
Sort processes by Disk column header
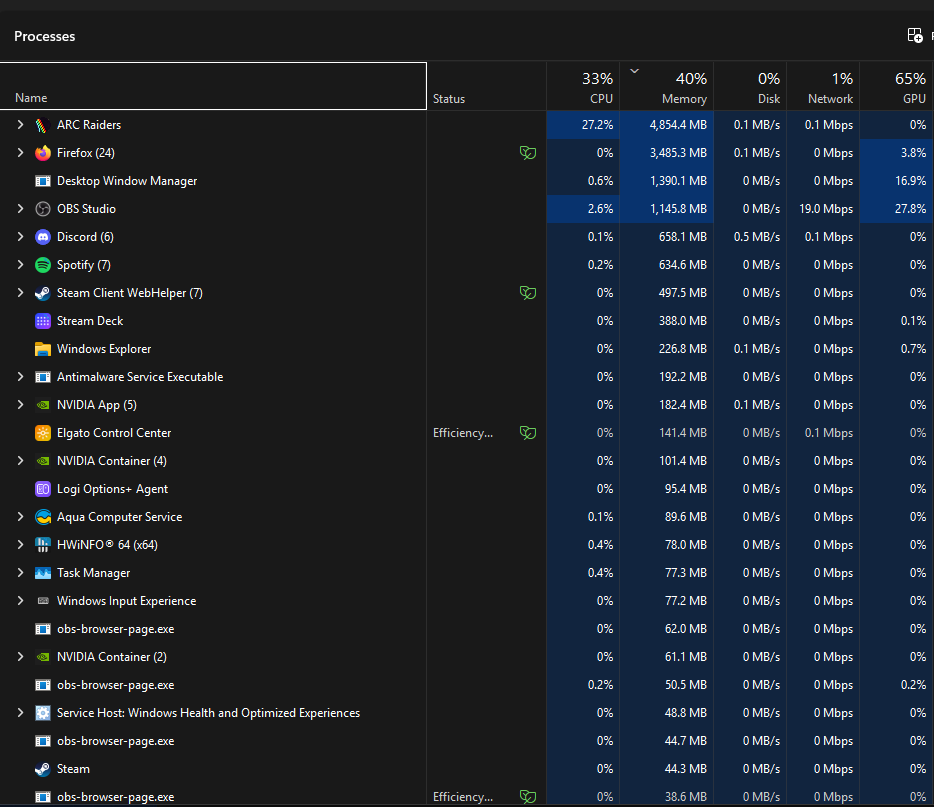tap(751, 86)
